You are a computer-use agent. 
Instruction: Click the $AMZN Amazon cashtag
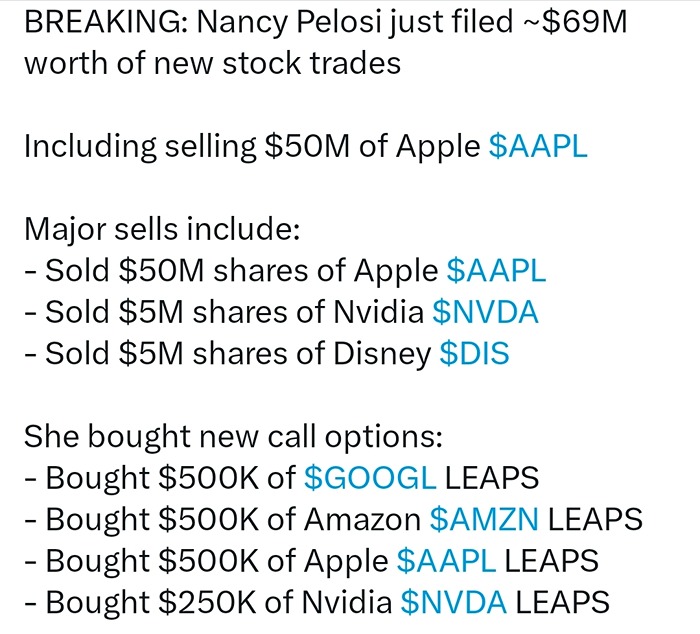click(484, 519)
